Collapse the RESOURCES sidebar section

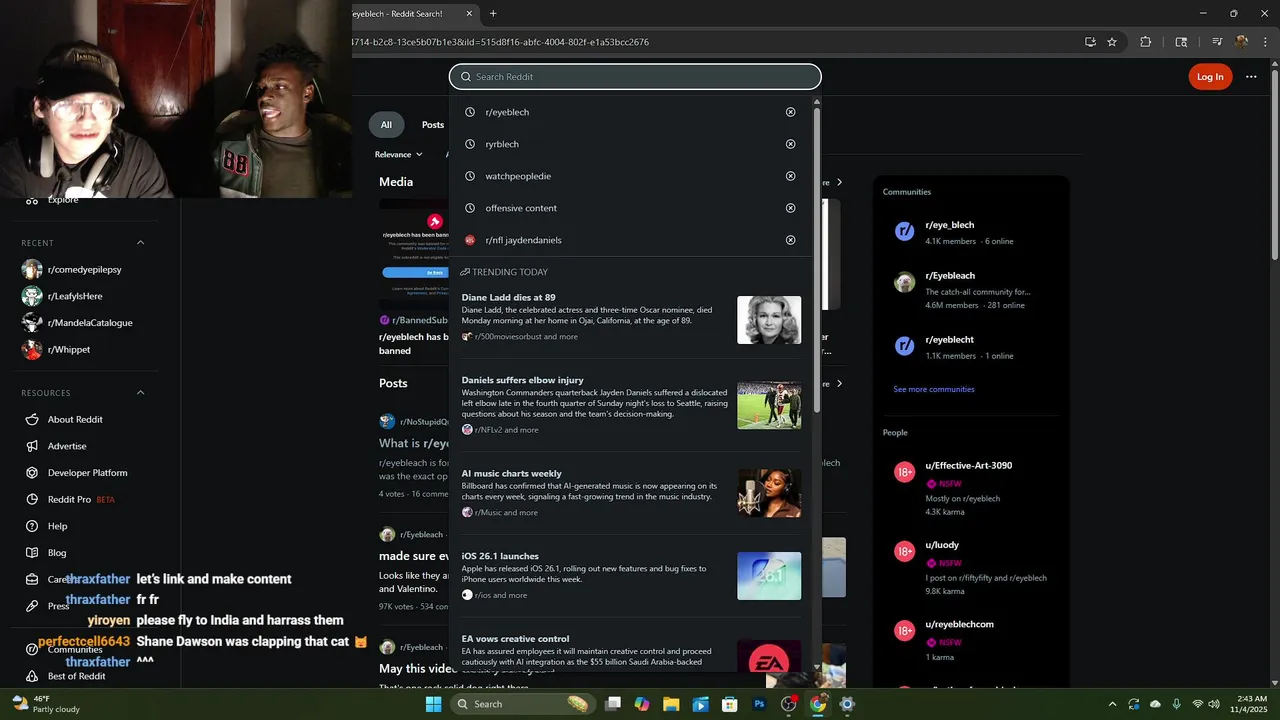[140, 393]
